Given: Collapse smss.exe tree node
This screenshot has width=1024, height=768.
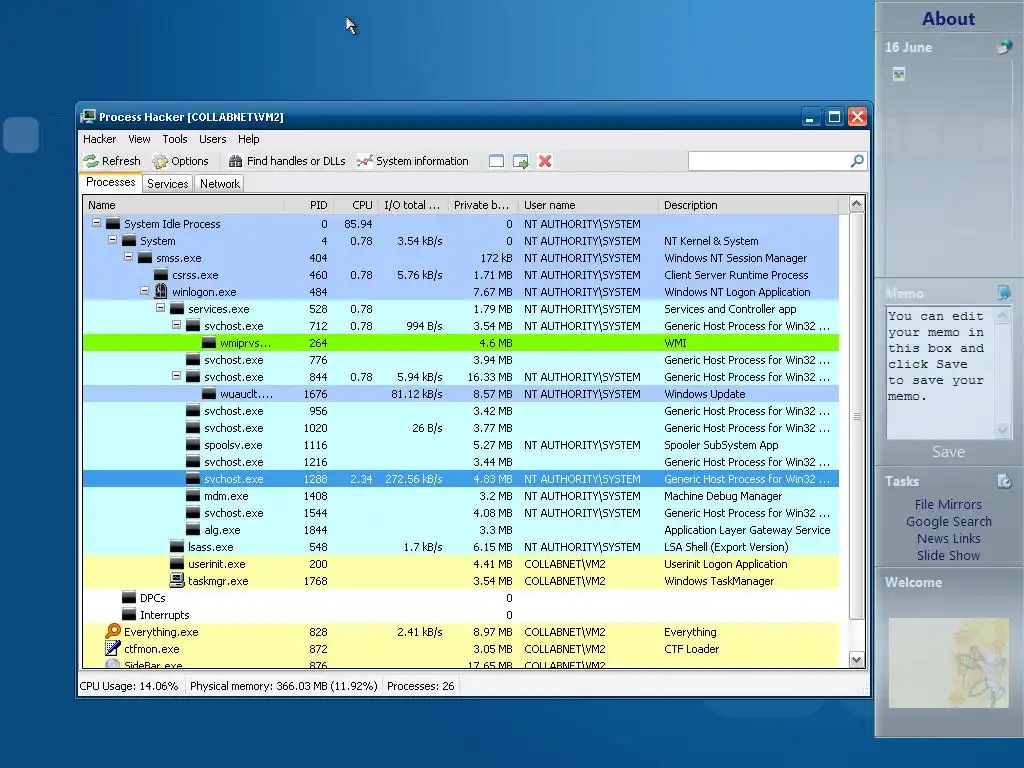Looking at the screenshot, I should (x=129, y=257).
